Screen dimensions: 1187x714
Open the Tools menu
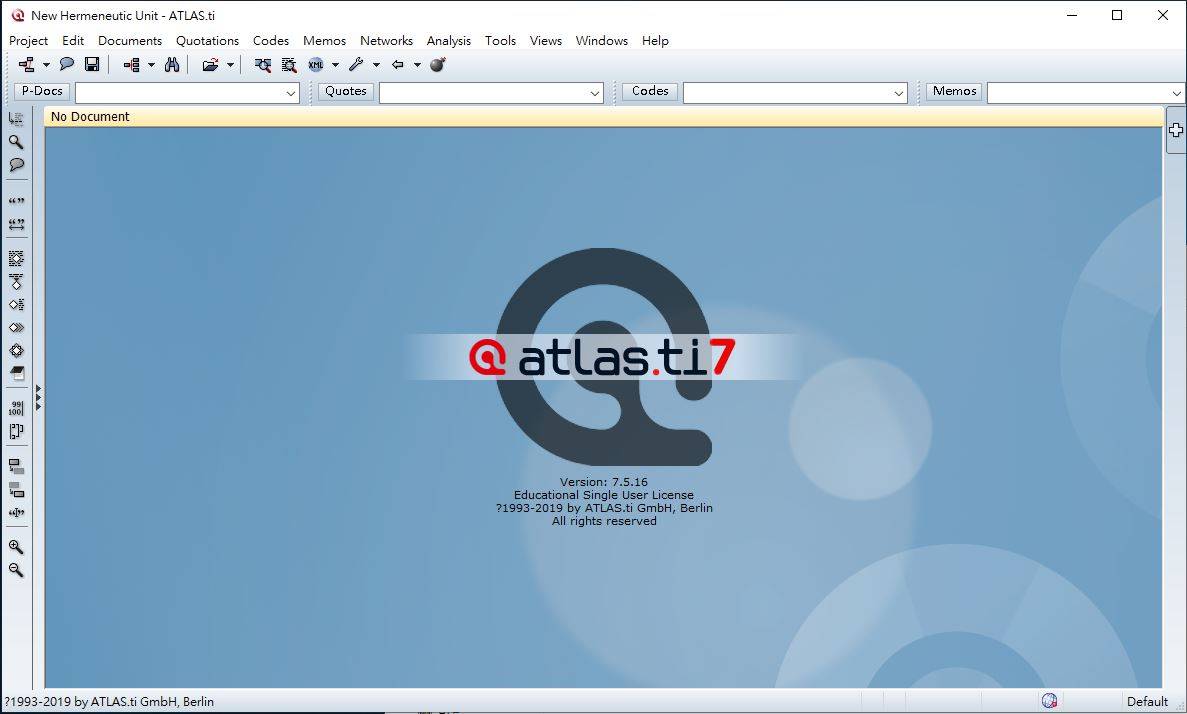point(500,41)
